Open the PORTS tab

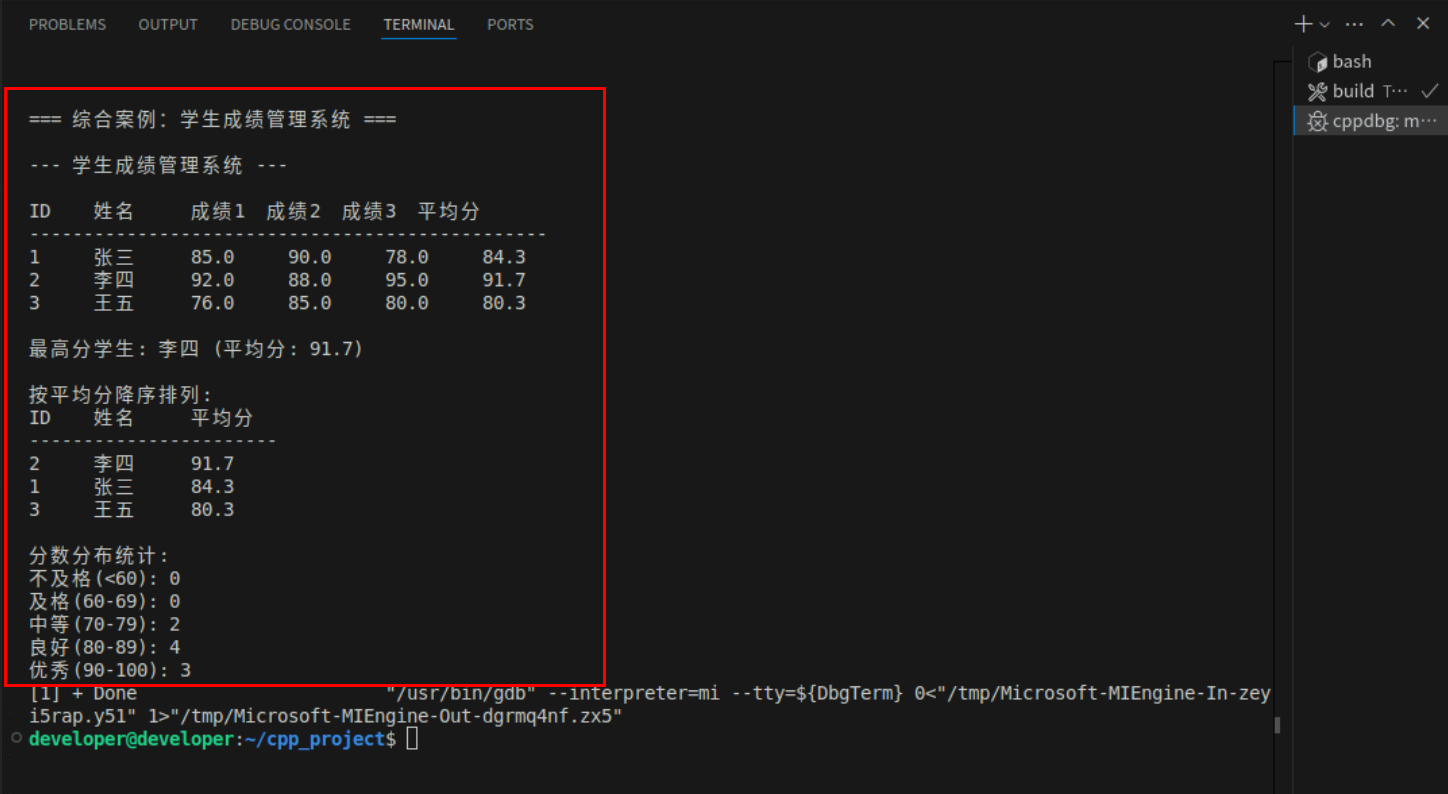click(510, 24)
